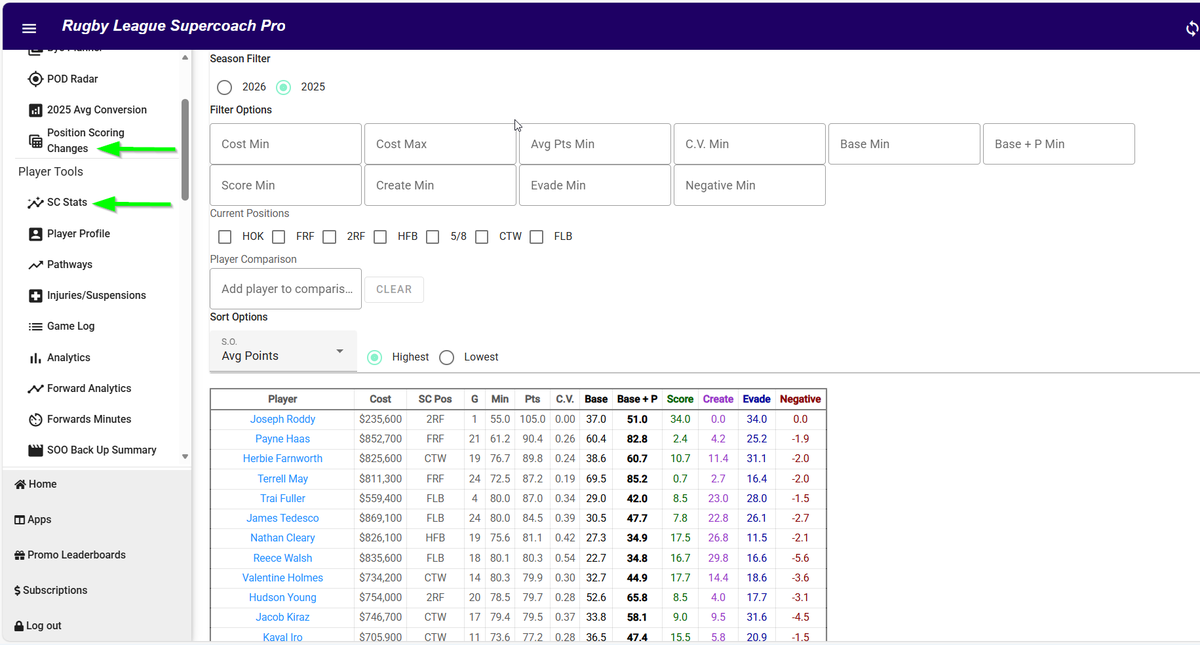Open Joseph Roddy player link

[x=283, y=419]
